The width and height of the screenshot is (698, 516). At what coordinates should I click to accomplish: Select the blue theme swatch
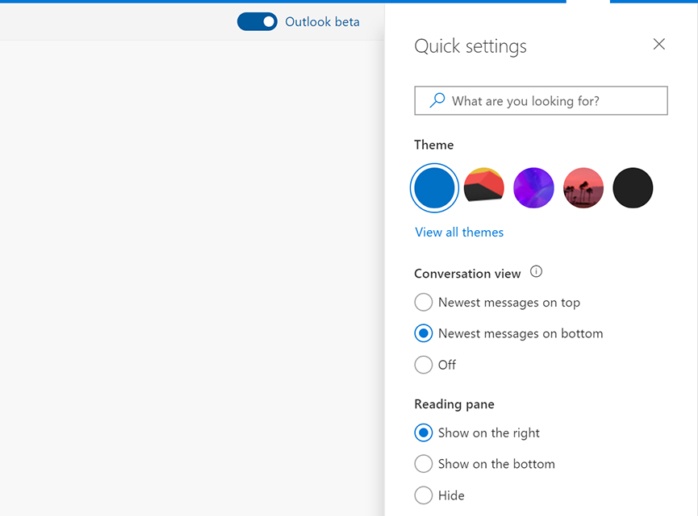(x=434, y=188)
